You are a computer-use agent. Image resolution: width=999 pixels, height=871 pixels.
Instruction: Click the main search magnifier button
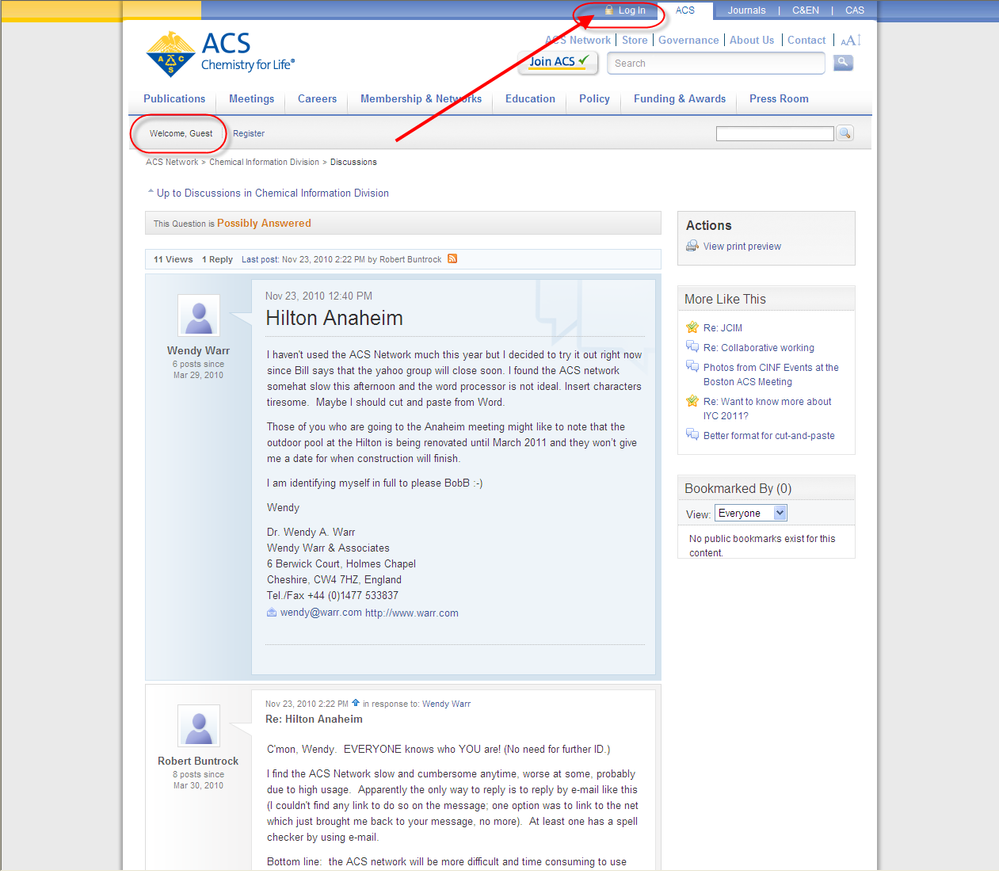click(x=843, y=63)
